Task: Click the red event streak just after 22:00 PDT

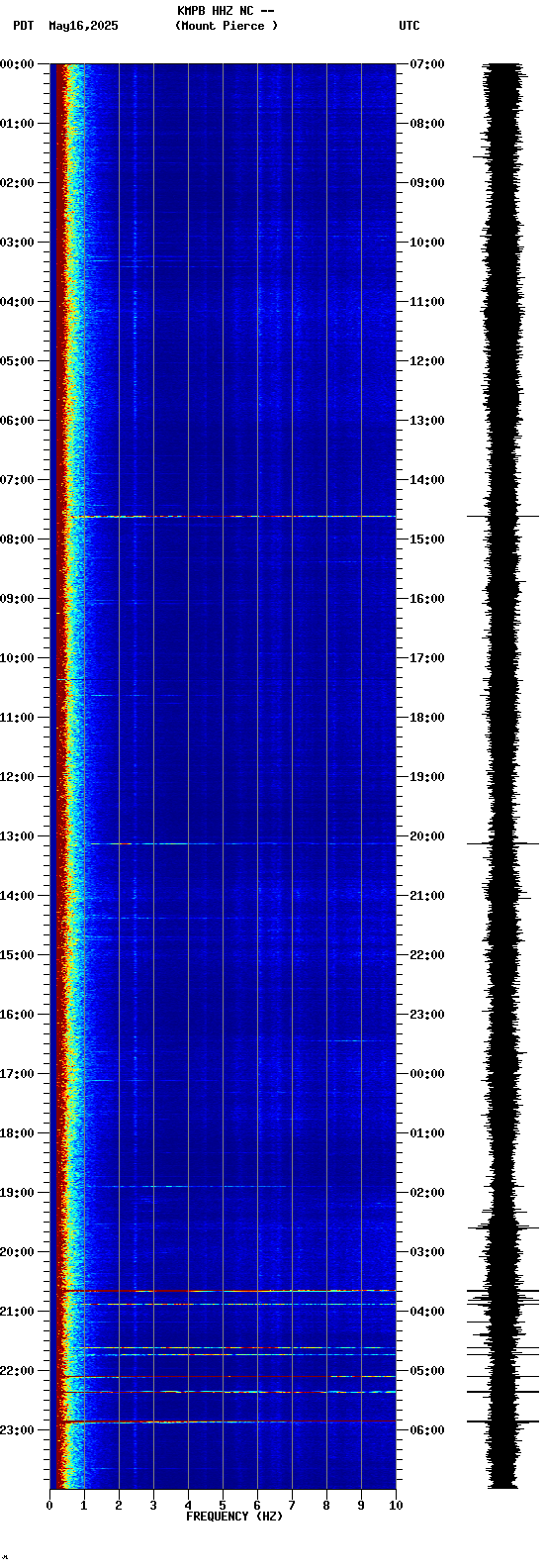Action: coord(227,1376)
